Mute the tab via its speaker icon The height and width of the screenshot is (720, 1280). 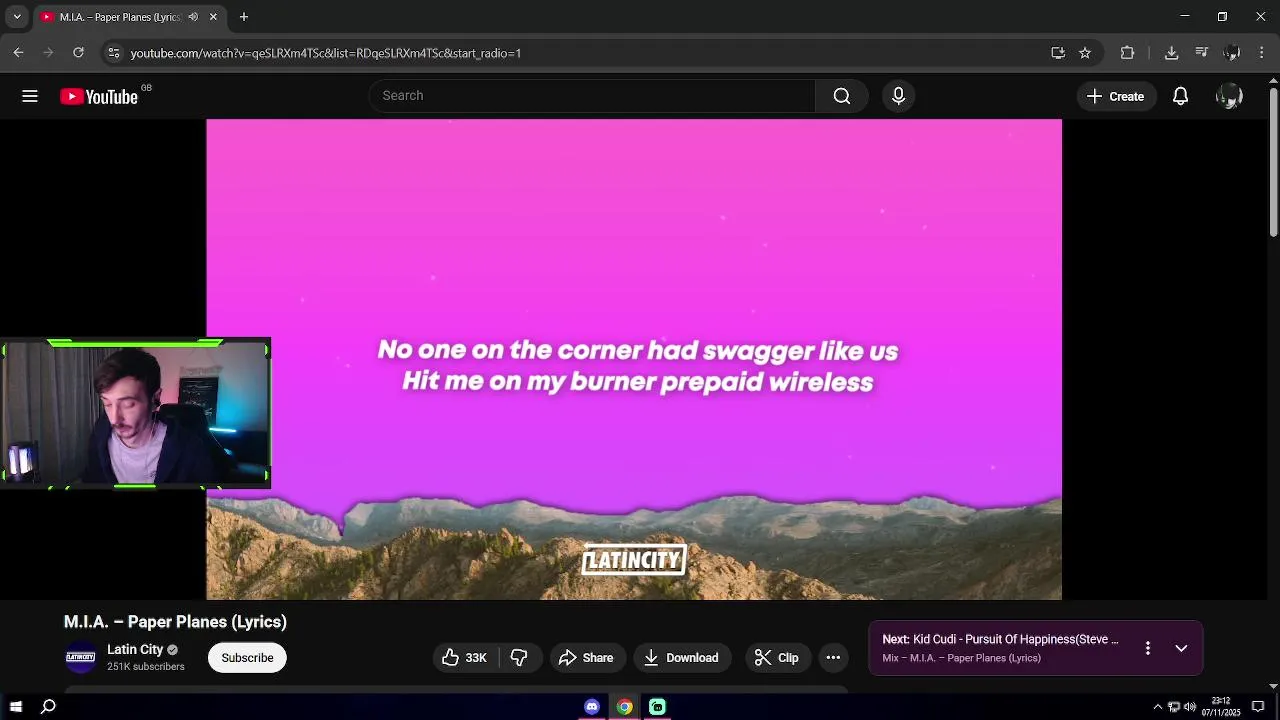193,17
